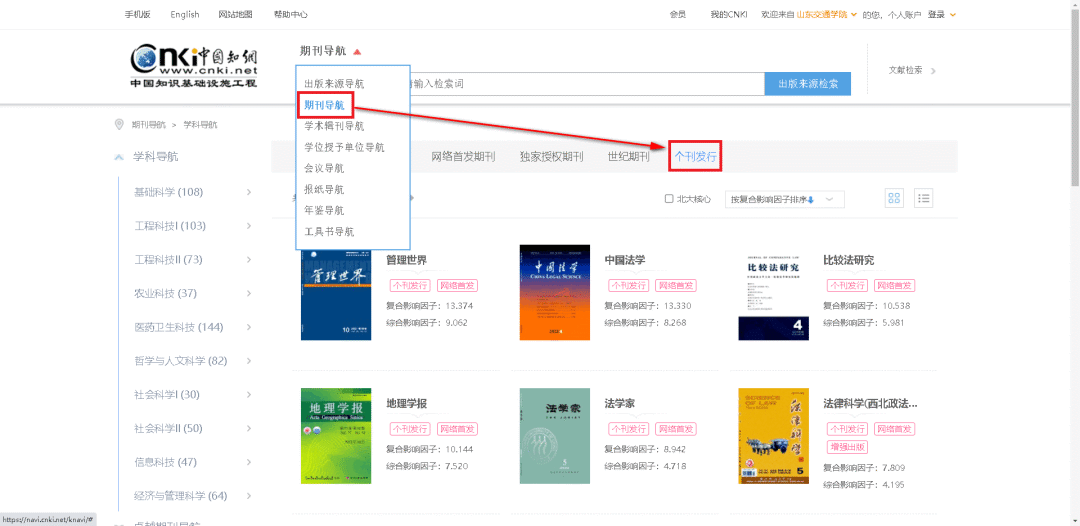Open 帮助中心 link
Viewport: 1080px width, 526px height.
291,14
